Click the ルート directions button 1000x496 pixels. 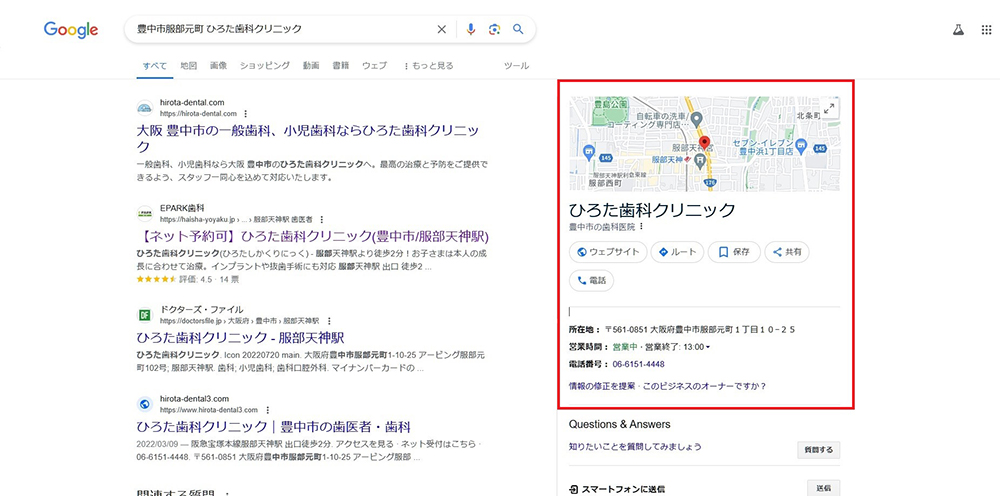coord(676,252)
